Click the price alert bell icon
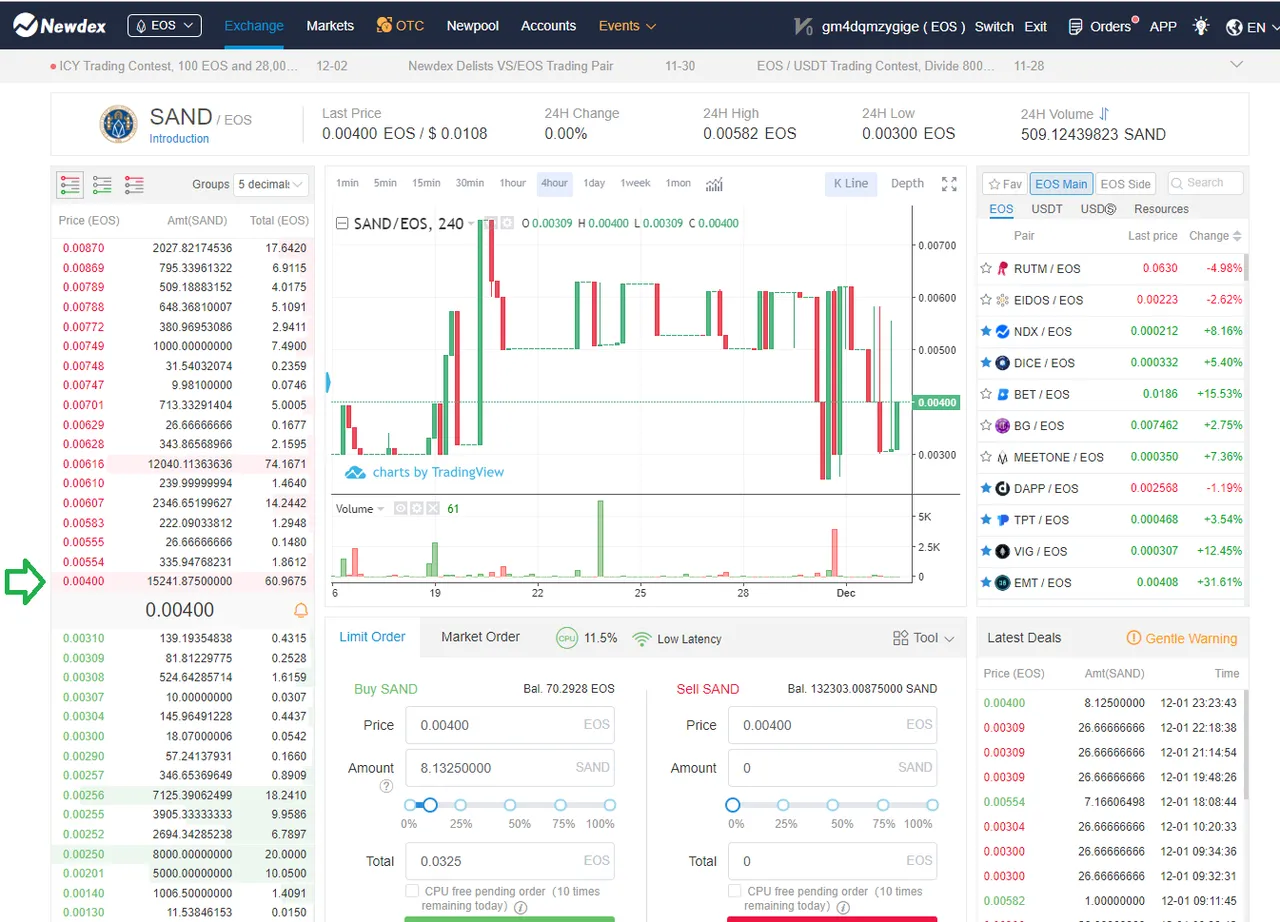The image size is (1280, 922). 301,610
